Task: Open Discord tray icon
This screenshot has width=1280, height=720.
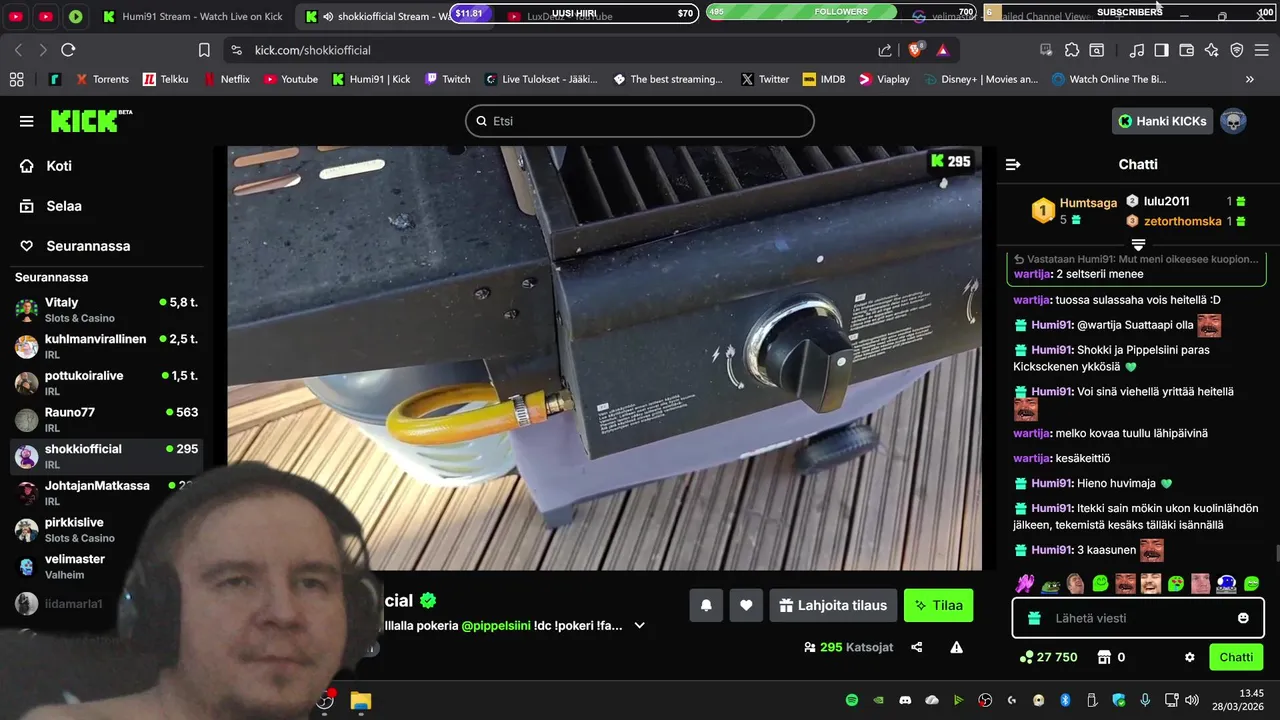Action: (905, 700)
